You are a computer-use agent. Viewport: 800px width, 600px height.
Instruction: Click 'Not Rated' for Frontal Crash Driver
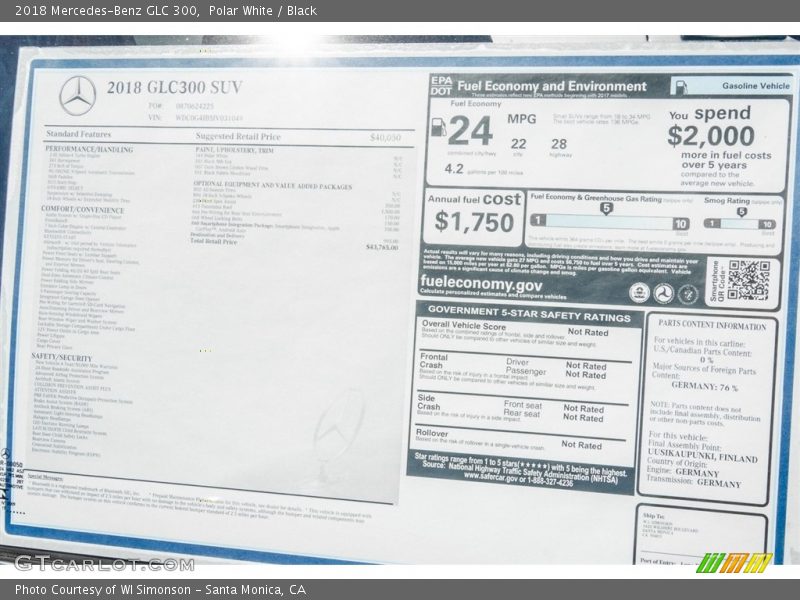pyautogui.click(x=586, y=366)
